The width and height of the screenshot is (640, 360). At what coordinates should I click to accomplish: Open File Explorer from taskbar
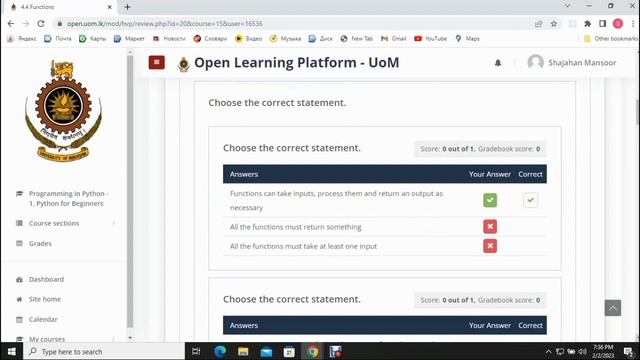pos(243,351)
